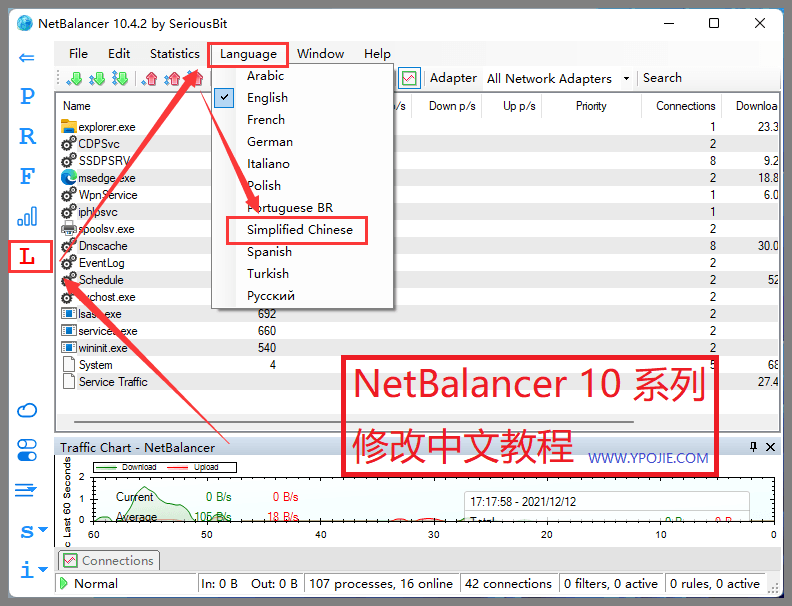The width and height of the screenshot is (792, 606).
Task: Select Русский language
Action: (x=303, y=295)
